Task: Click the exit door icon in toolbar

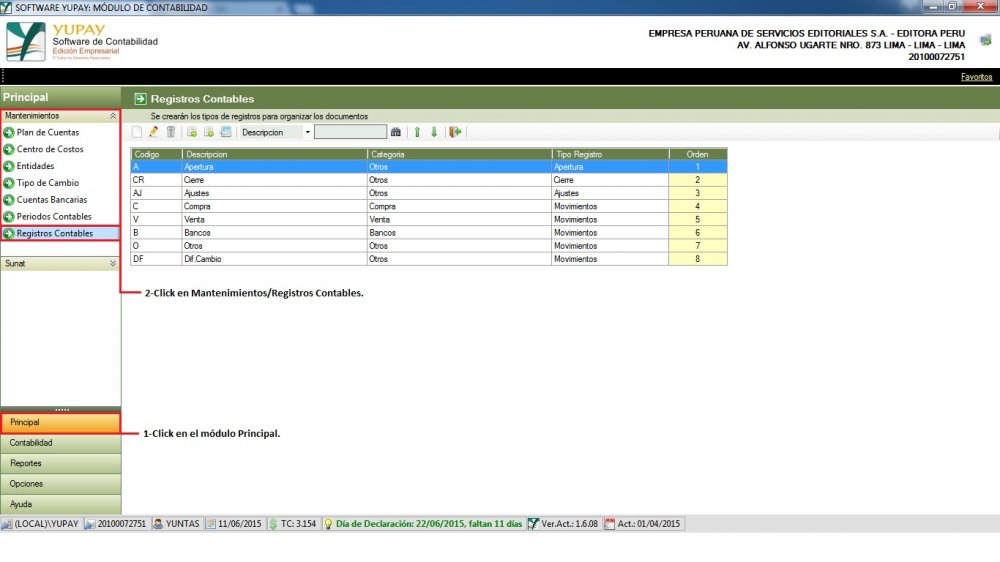Action: 455,132
